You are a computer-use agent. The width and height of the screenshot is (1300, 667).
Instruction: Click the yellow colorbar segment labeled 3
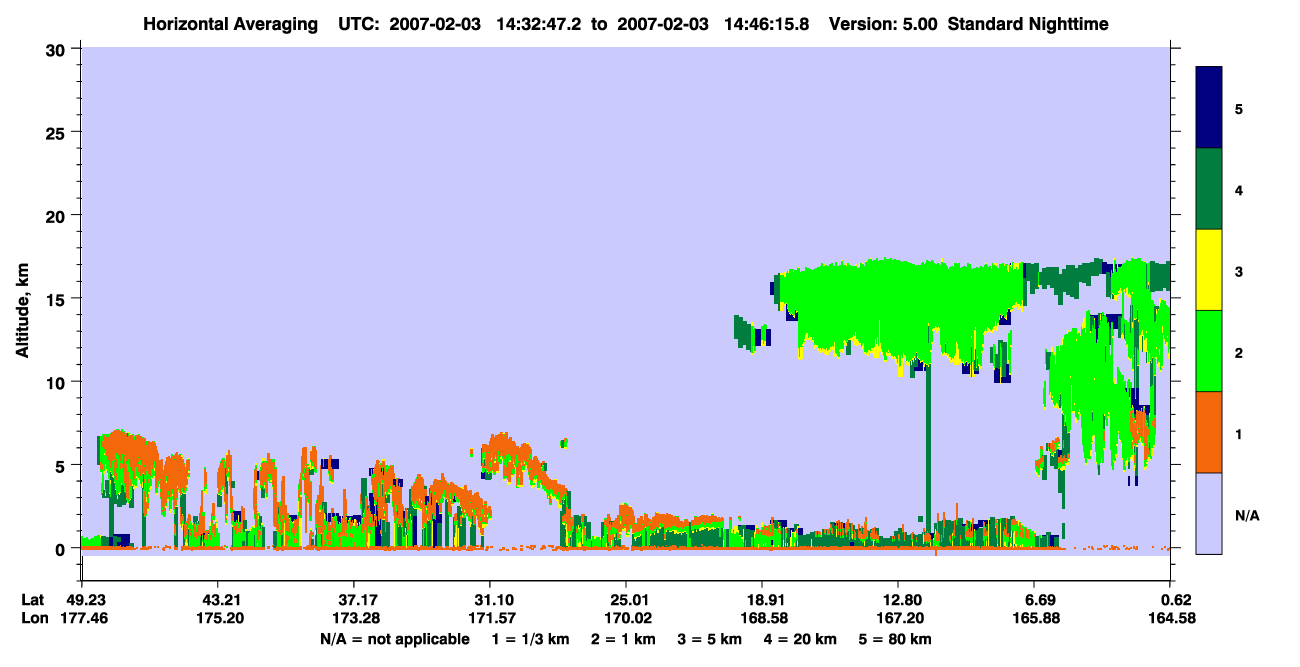[1209, 270]
